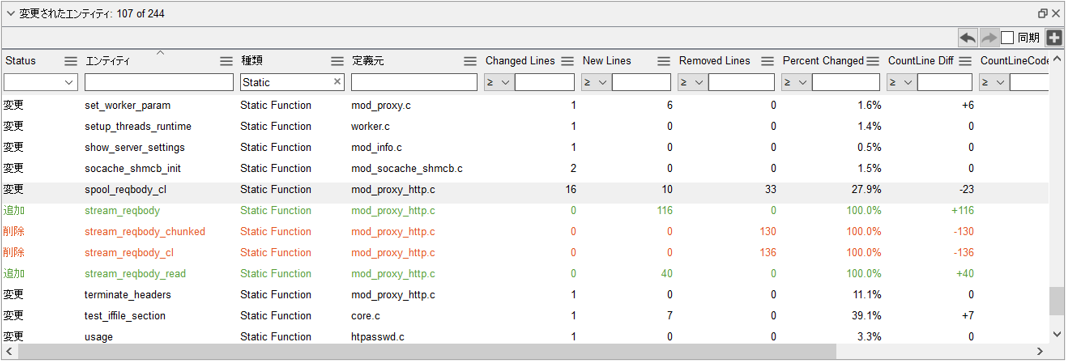Open the Changed Lines column menu icon

tap(567, 61)
